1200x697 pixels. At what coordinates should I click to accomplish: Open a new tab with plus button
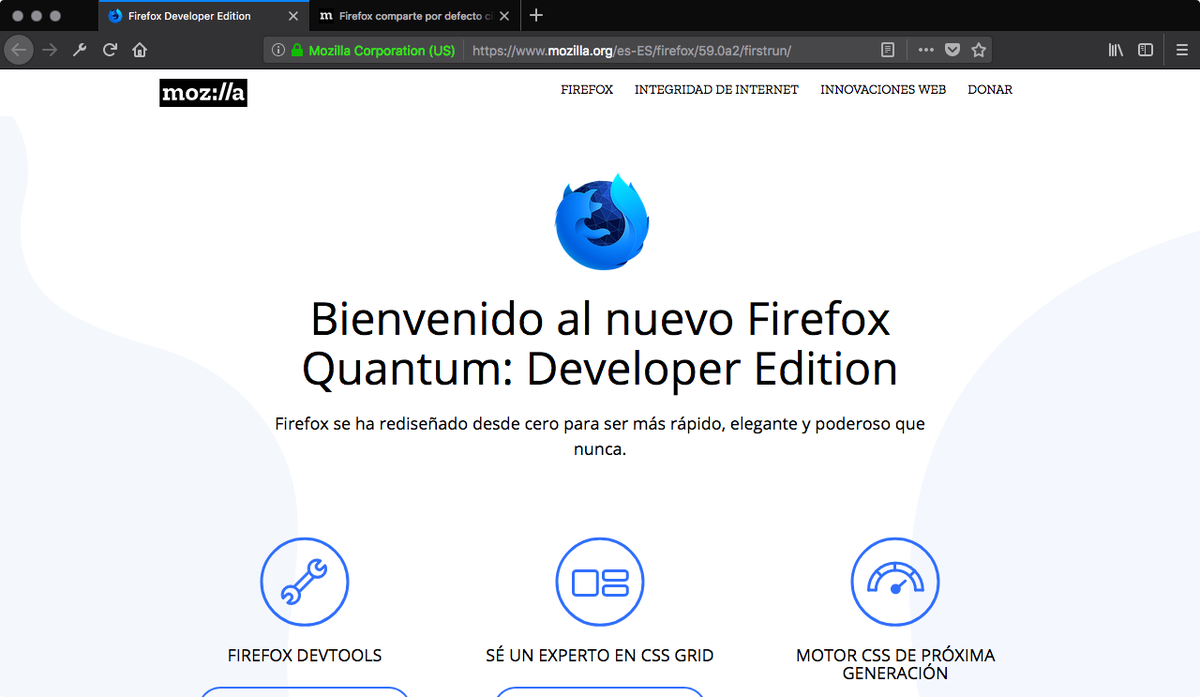[x=536, y=15]
